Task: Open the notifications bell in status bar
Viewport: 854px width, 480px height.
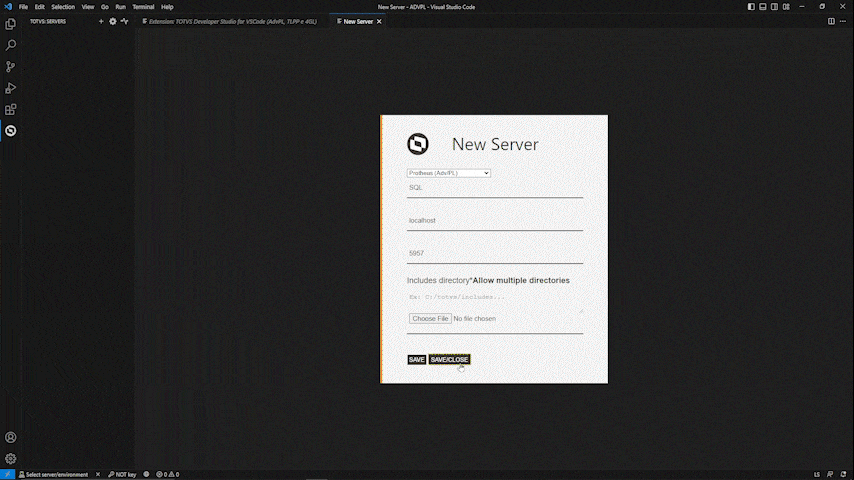Action: 843,475
